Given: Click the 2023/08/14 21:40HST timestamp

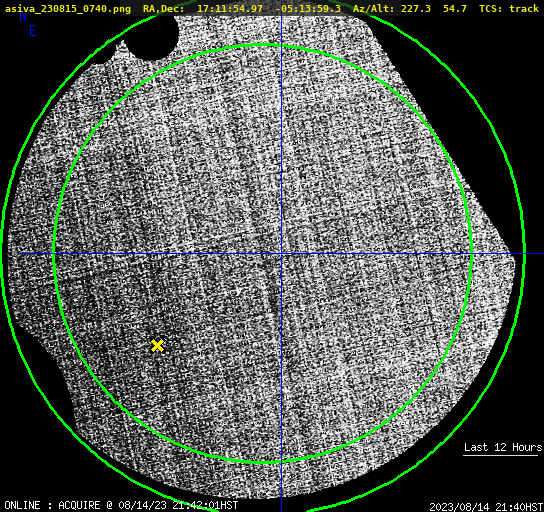Looking at the screenshot, I should (486, 507).
